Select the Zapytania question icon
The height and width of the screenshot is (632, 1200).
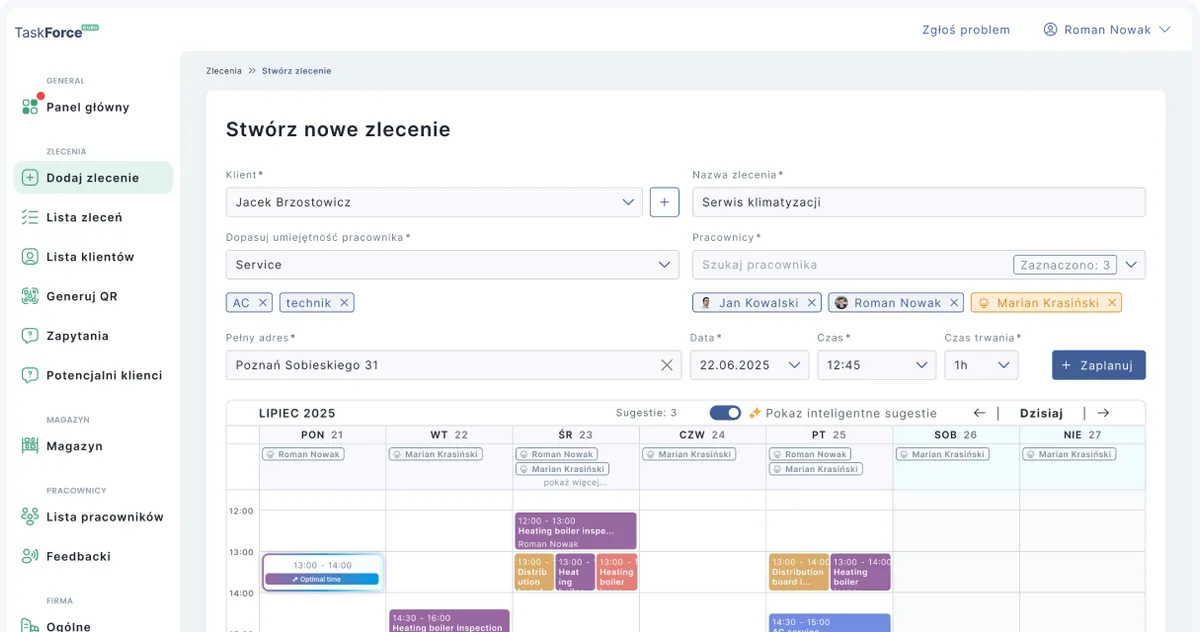(x=30, y=335)
